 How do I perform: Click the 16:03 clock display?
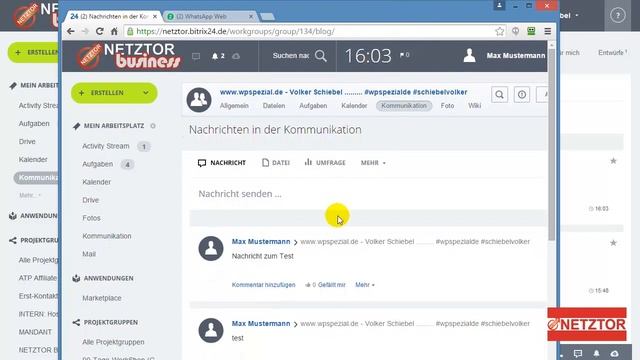tap(368, 56)
